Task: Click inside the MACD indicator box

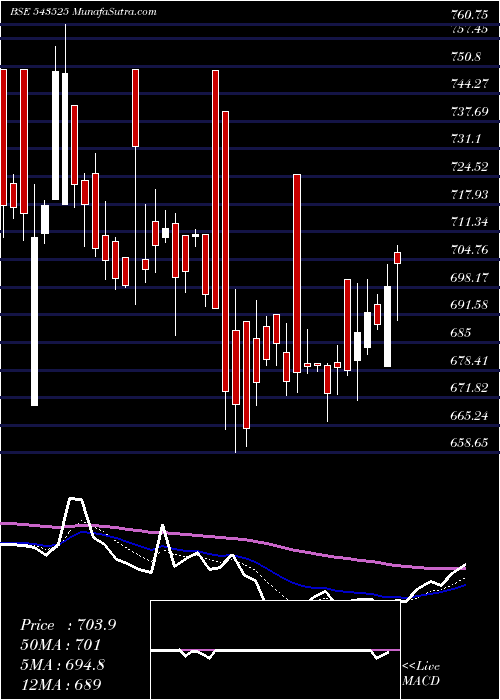Action: [x=275, y=650]
